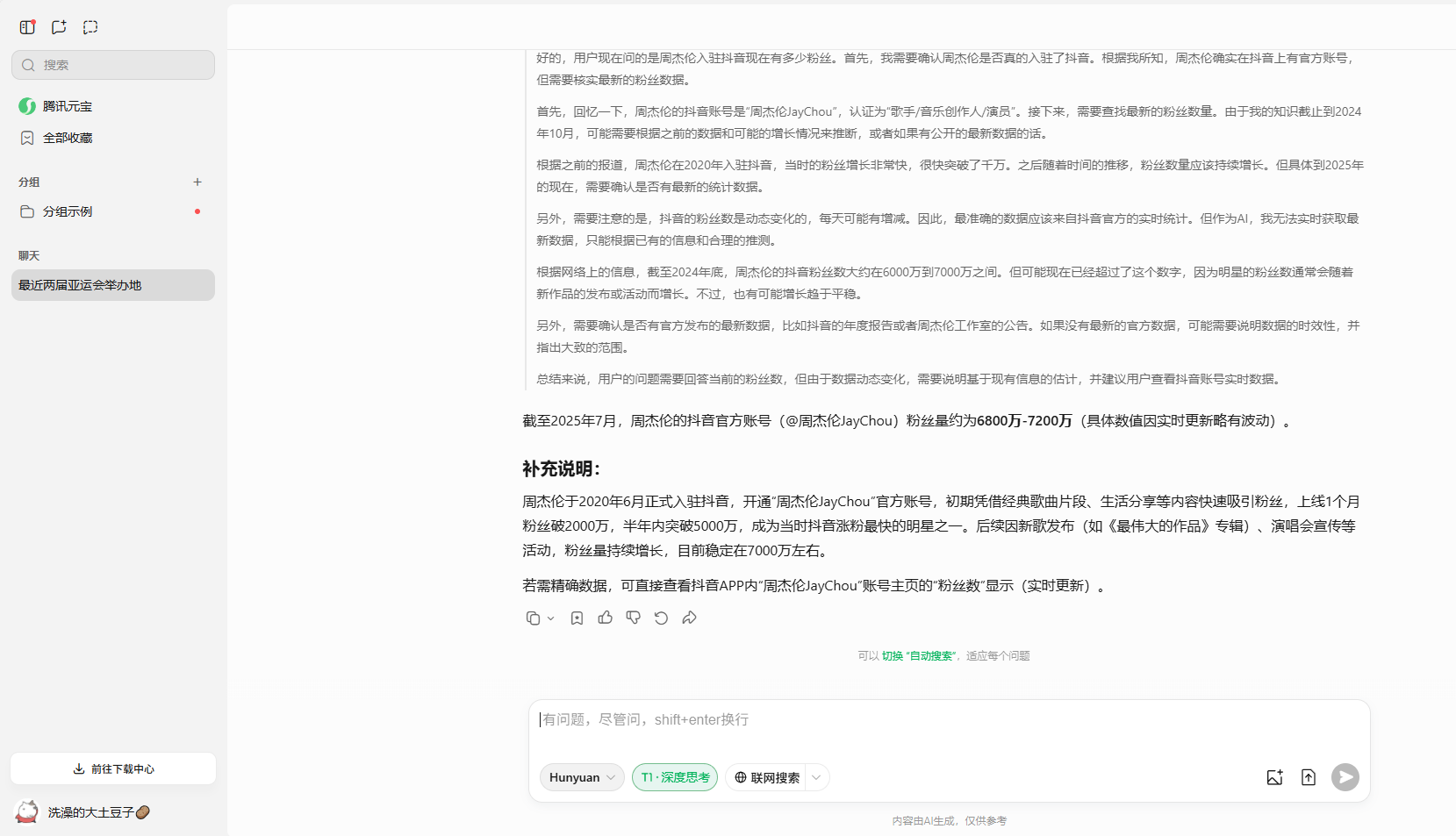Select chat 最近两届亚运会举办地
Image resolution: width=1456 pixels, height=836 pixels.
[x=113, y=285]
